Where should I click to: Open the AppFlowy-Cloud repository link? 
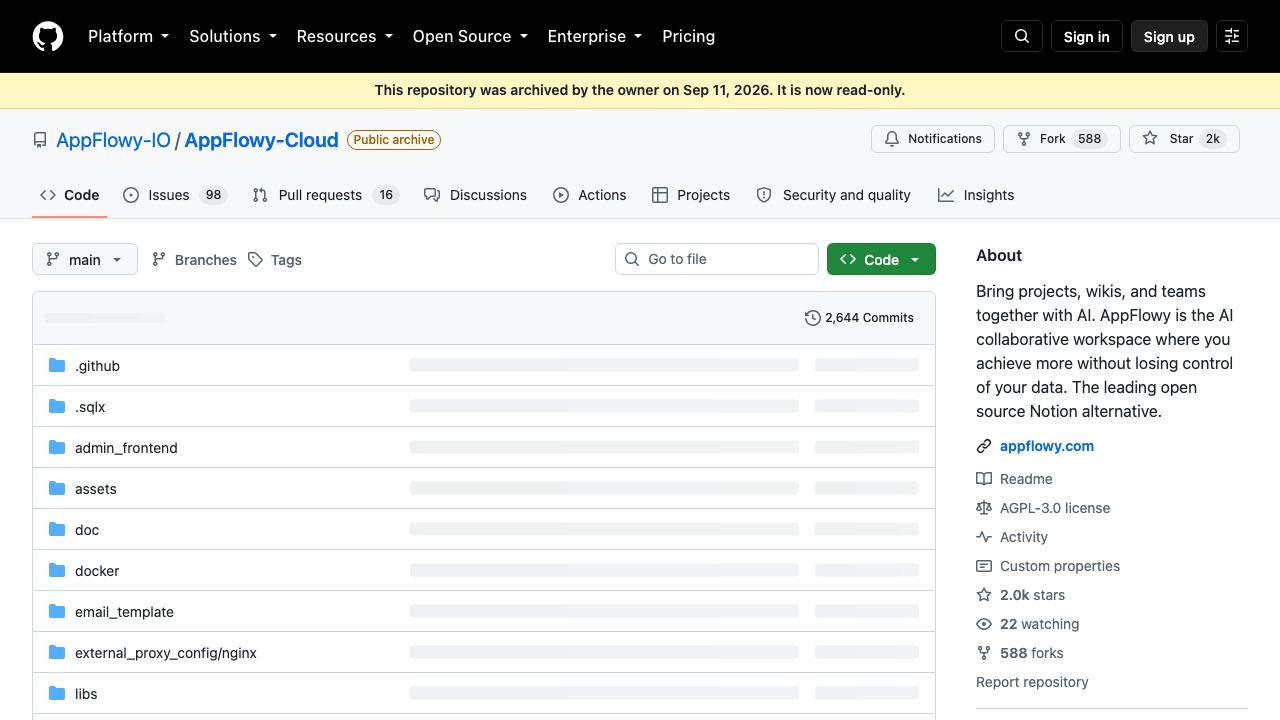click(262, 140)
